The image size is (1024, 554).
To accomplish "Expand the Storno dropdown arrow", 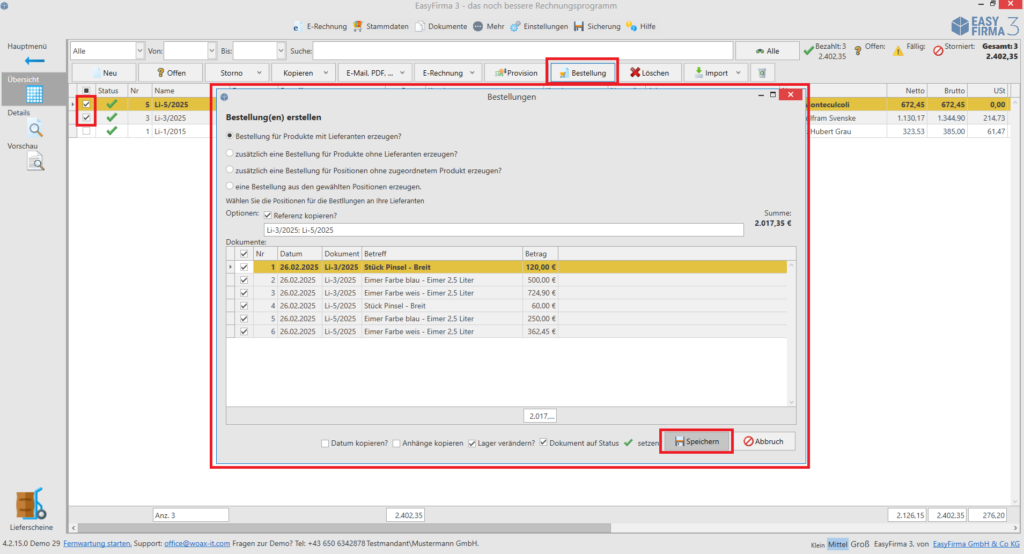I will pyautogui.click(x=259, y=73).
